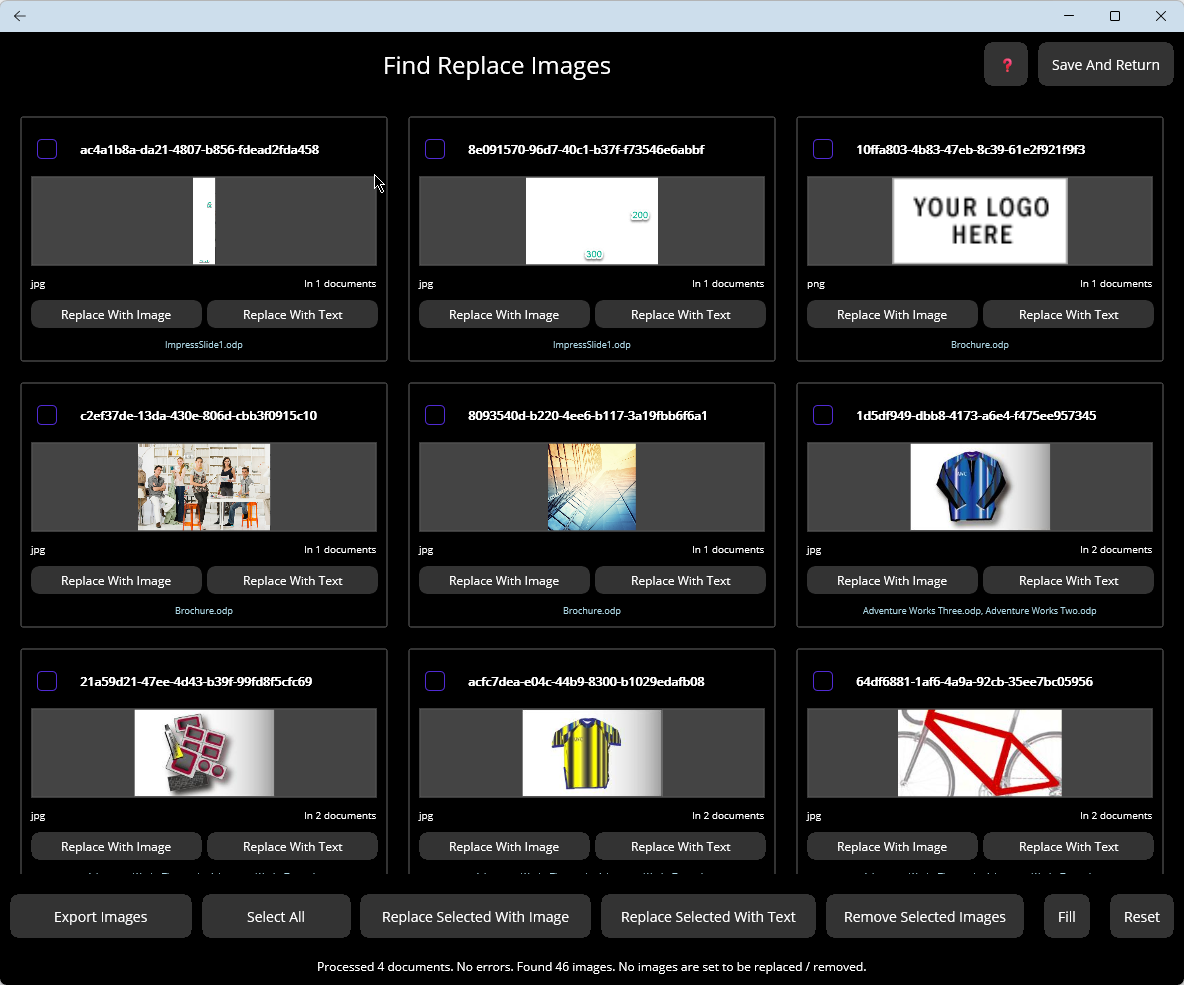This screenshot has width=1184, height=985.
Task: Enable the checkbox on the red bike frame image
Action: coord(822,680)
